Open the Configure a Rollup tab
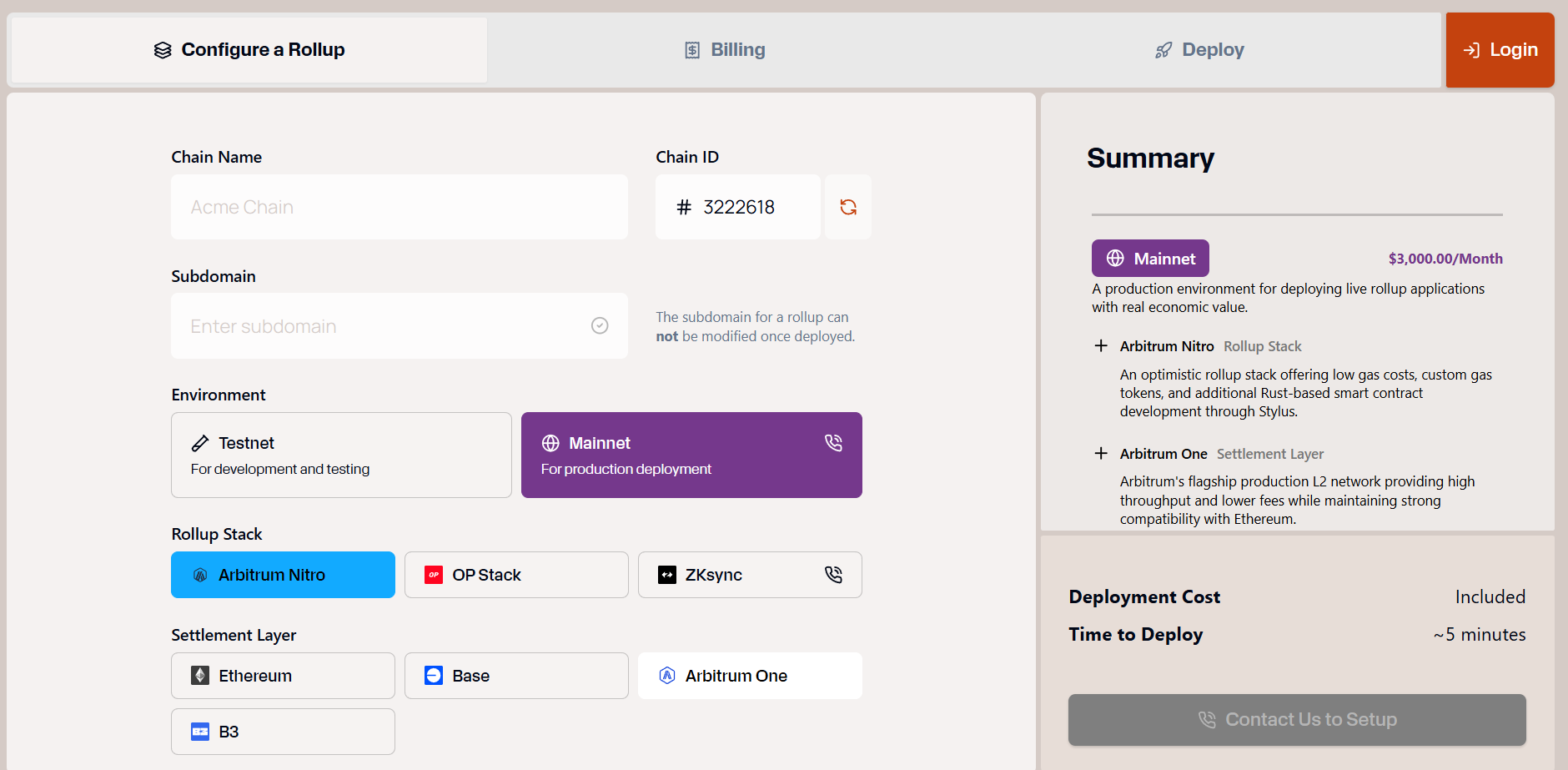Screen dimensions: 1568x770 point(249,50)
